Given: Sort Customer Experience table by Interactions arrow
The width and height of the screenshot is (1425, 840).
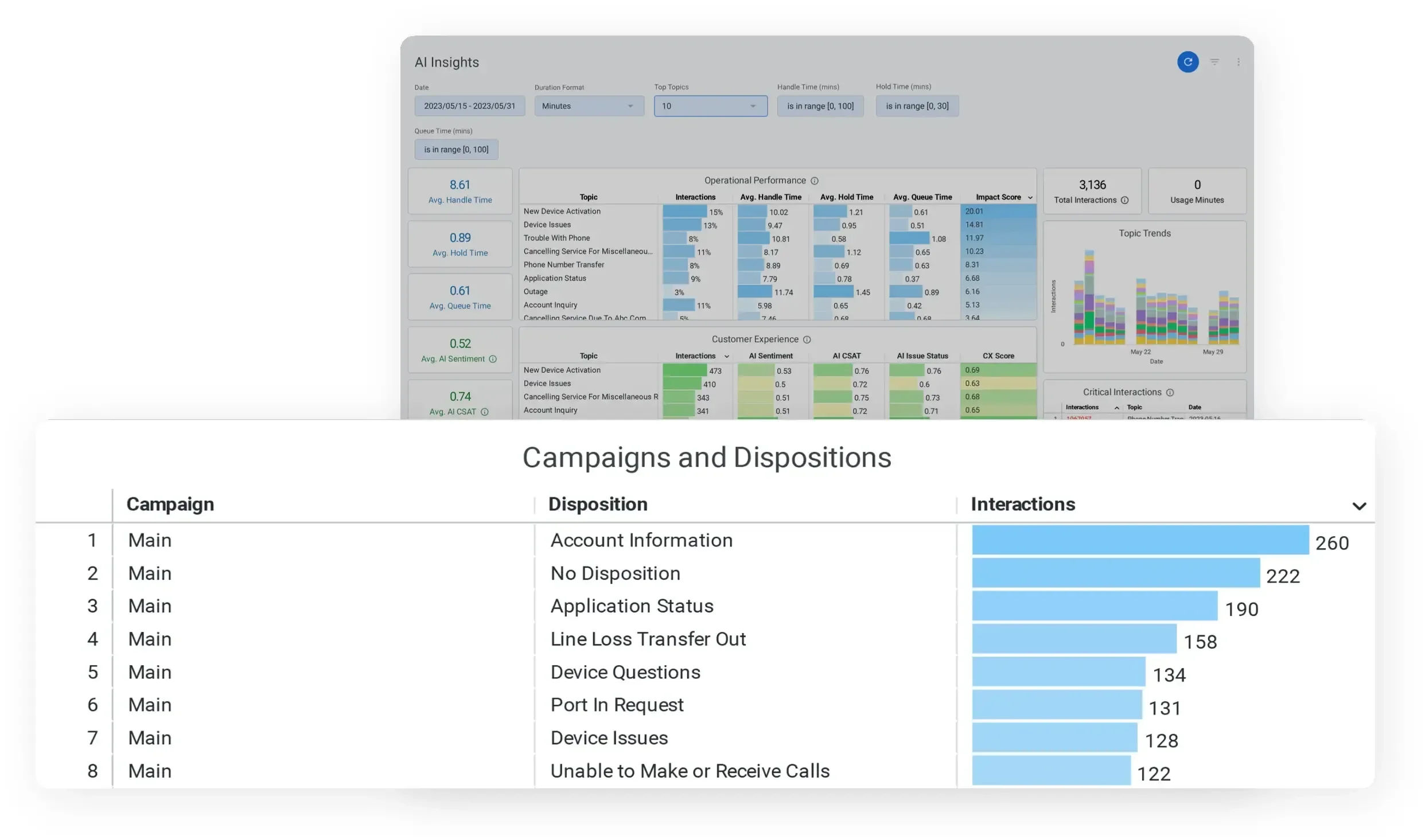Looking at the screenshot, I should 726,356.
